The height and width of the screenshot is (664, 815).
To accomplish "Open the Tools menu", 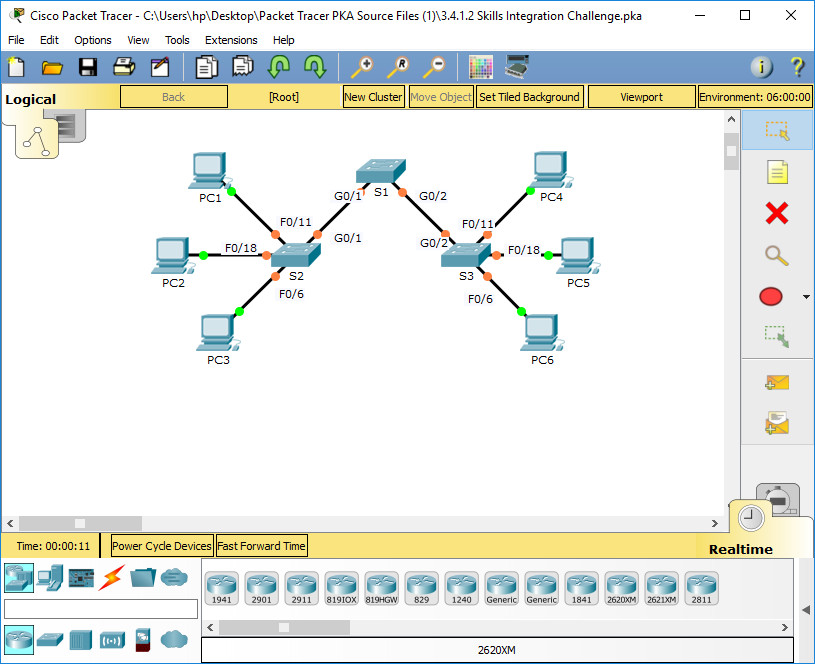I will click(x=177, y=40).
